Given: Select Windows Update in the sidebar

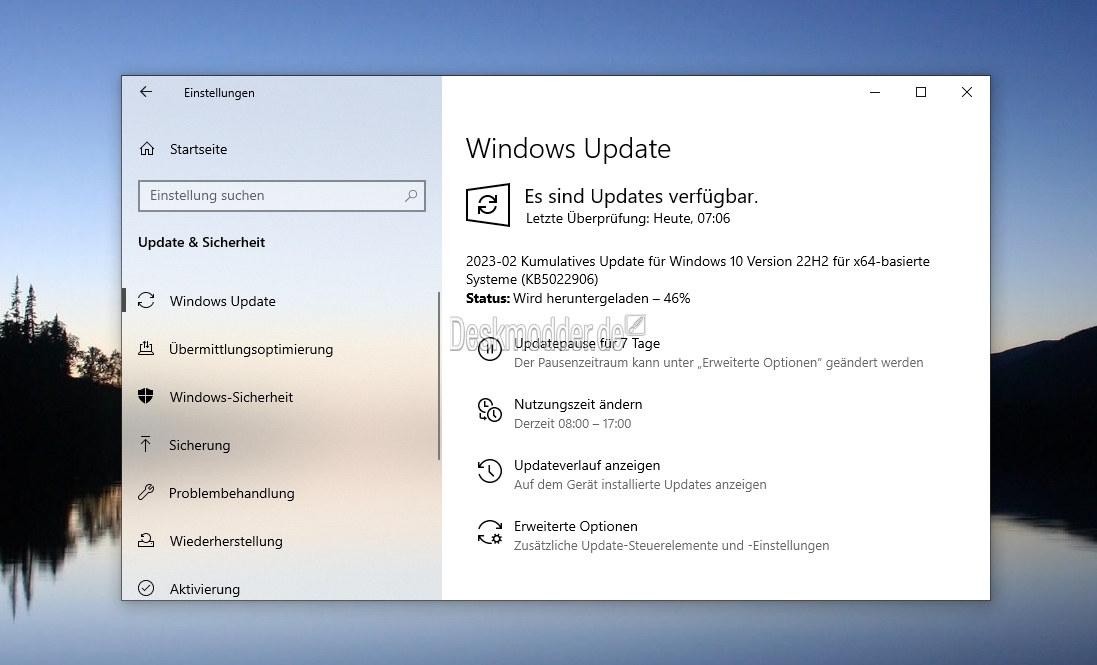Looking at the screenshot, I should click(222, 301).
